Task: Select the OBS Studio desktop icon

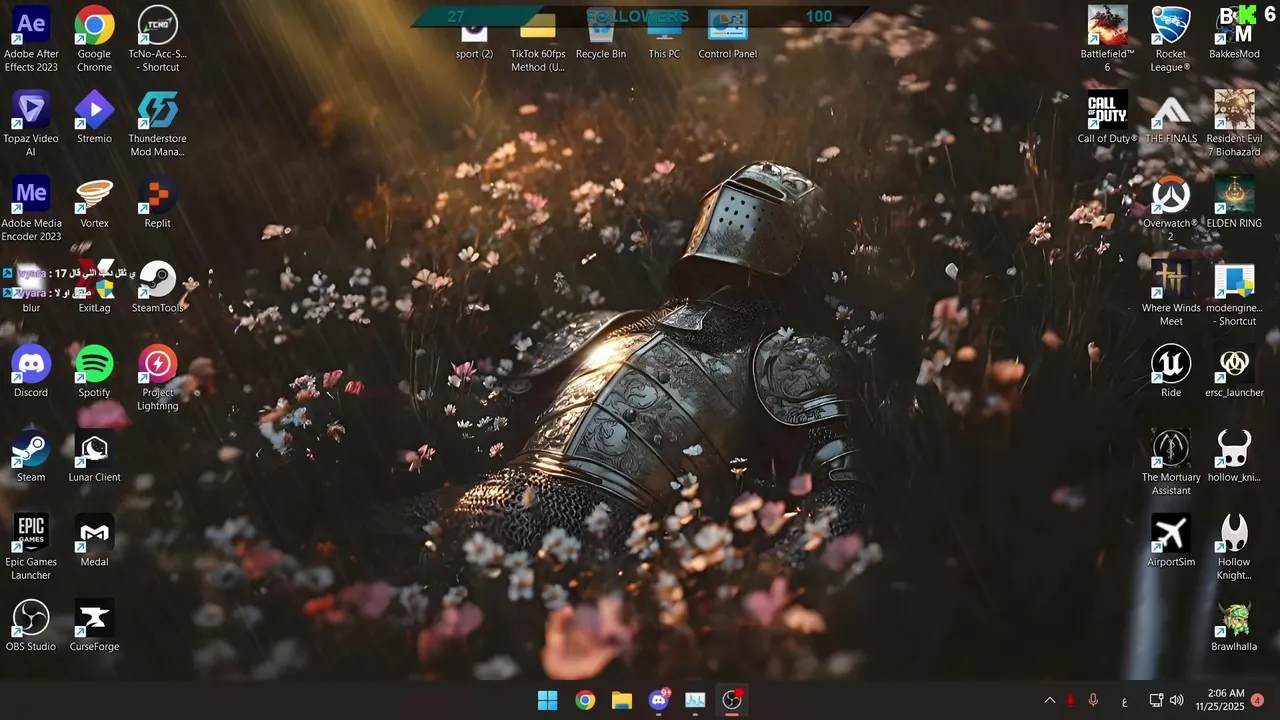Action: (31, 626)
